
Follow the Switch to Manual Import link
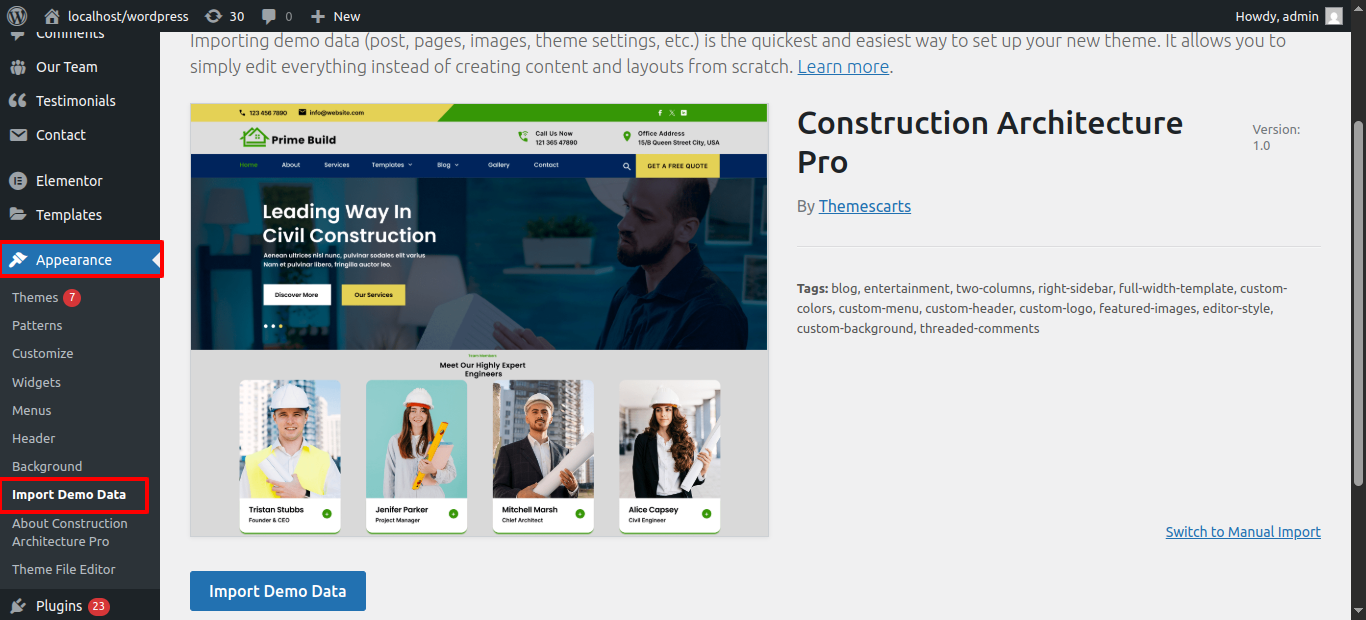coord(1243,532)
